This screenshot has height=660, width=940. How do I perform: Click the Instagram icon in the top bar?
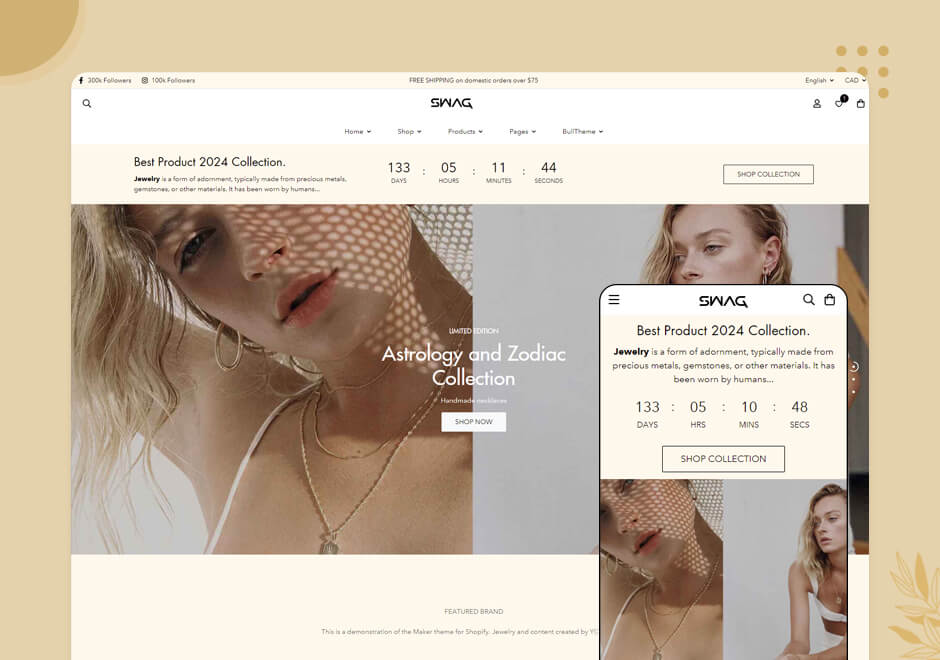pos(144,80)
